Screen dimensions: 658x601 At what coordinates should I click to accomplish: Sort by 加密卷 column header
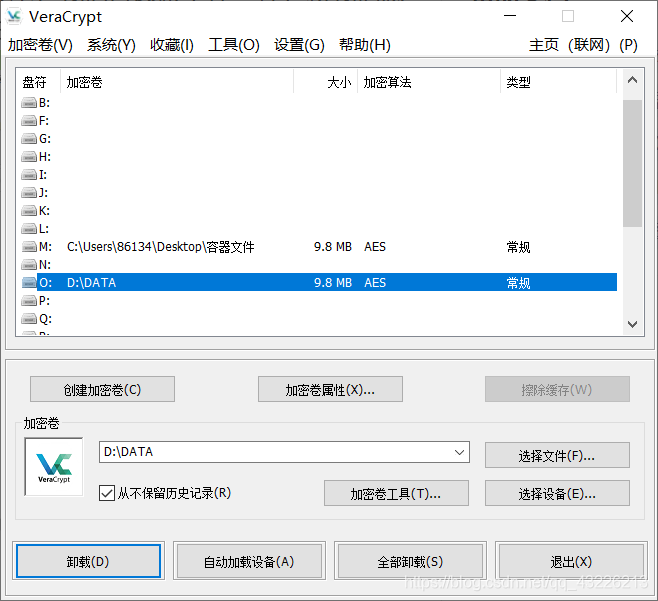point(177,82)
